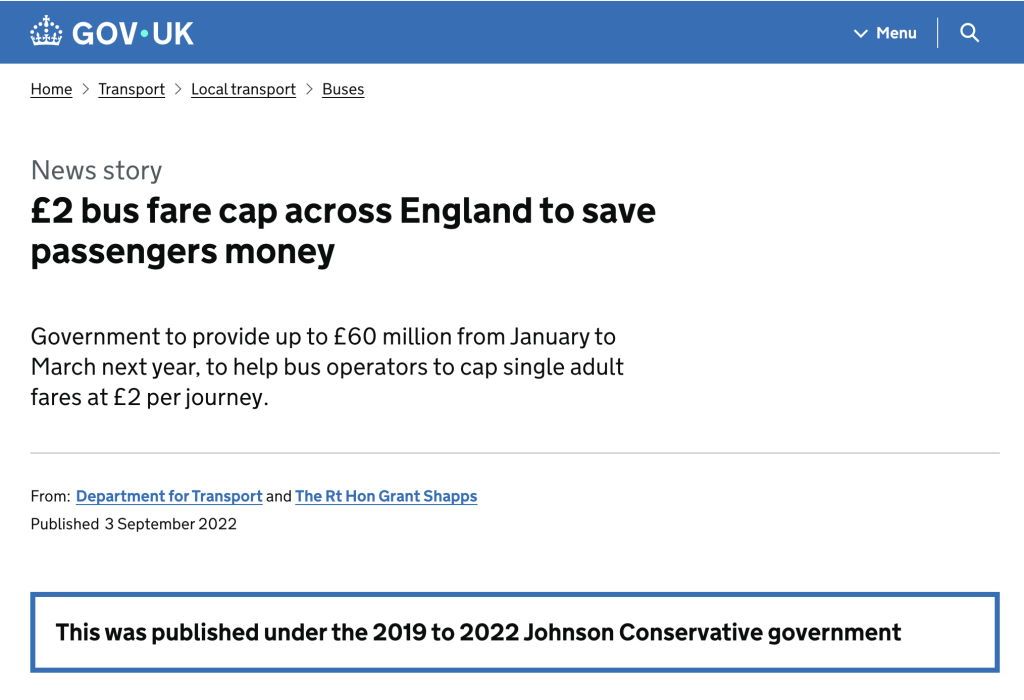Visit Department for Transport link
The width and height of the screenshot is (1024, 700).
click(169, 496)
